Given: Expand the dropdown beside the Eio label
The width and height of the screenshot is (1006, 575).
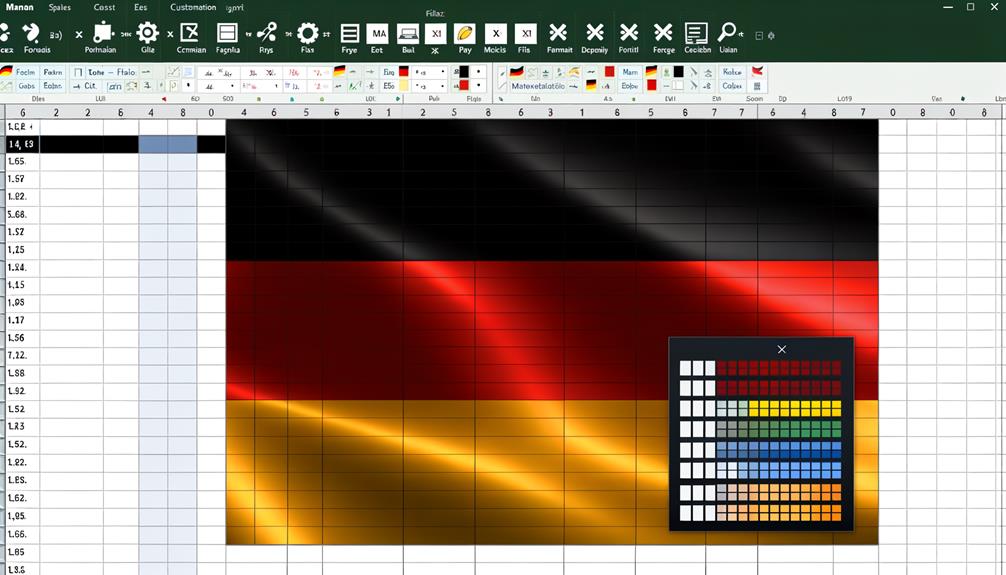Looking at the screenshot, I should coord(442,72).
